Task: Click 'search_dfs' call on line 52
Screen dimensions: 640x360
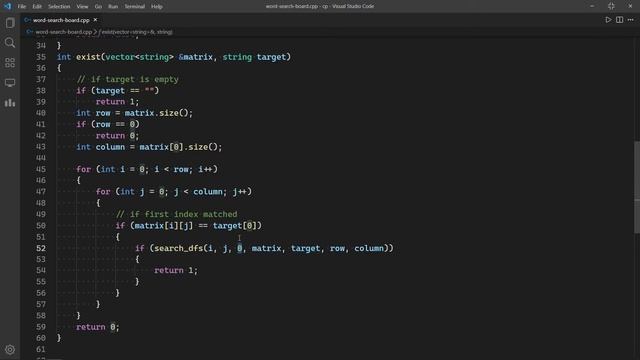Action: click(x=179, y=248)
